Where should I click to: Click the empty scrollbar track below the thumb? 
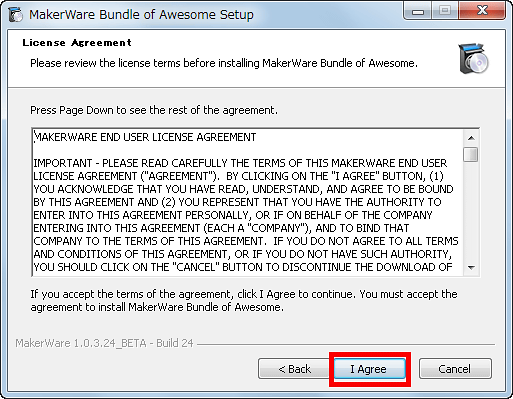[471, 211]
